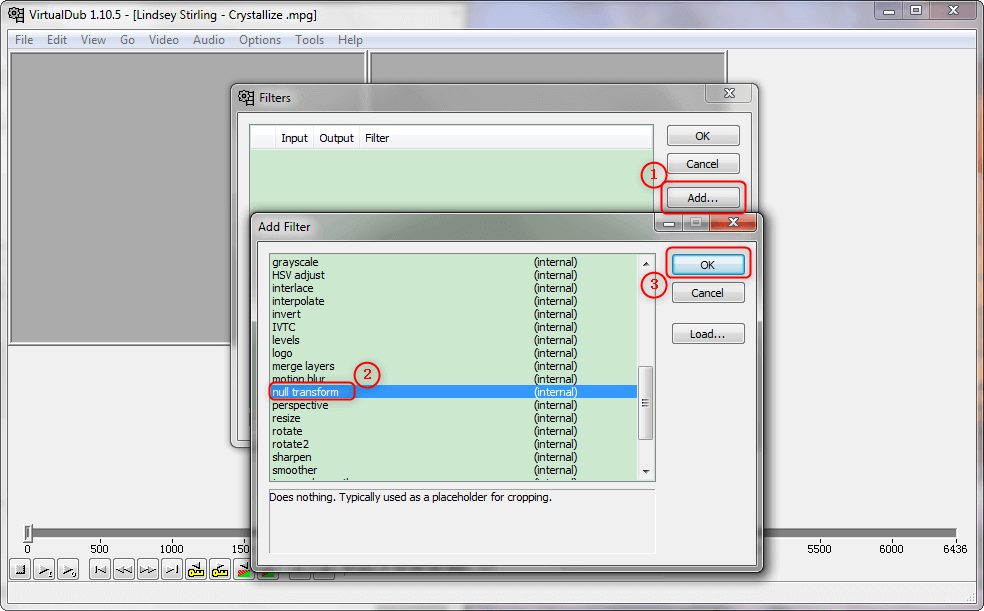984x611 pixels.
Task: Open the Tools menu
Action: pos(309,40)
